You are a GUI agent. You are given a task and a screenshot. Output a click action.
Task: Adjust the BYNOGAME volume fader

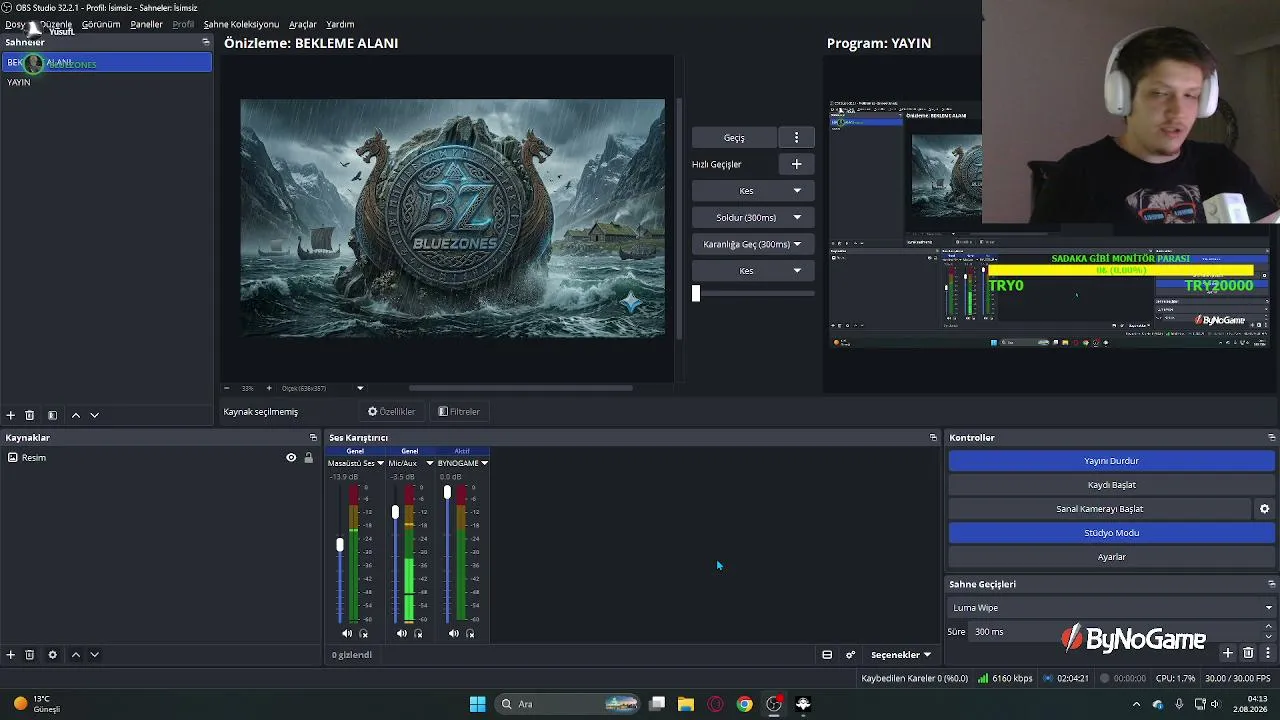click(447, 492)
